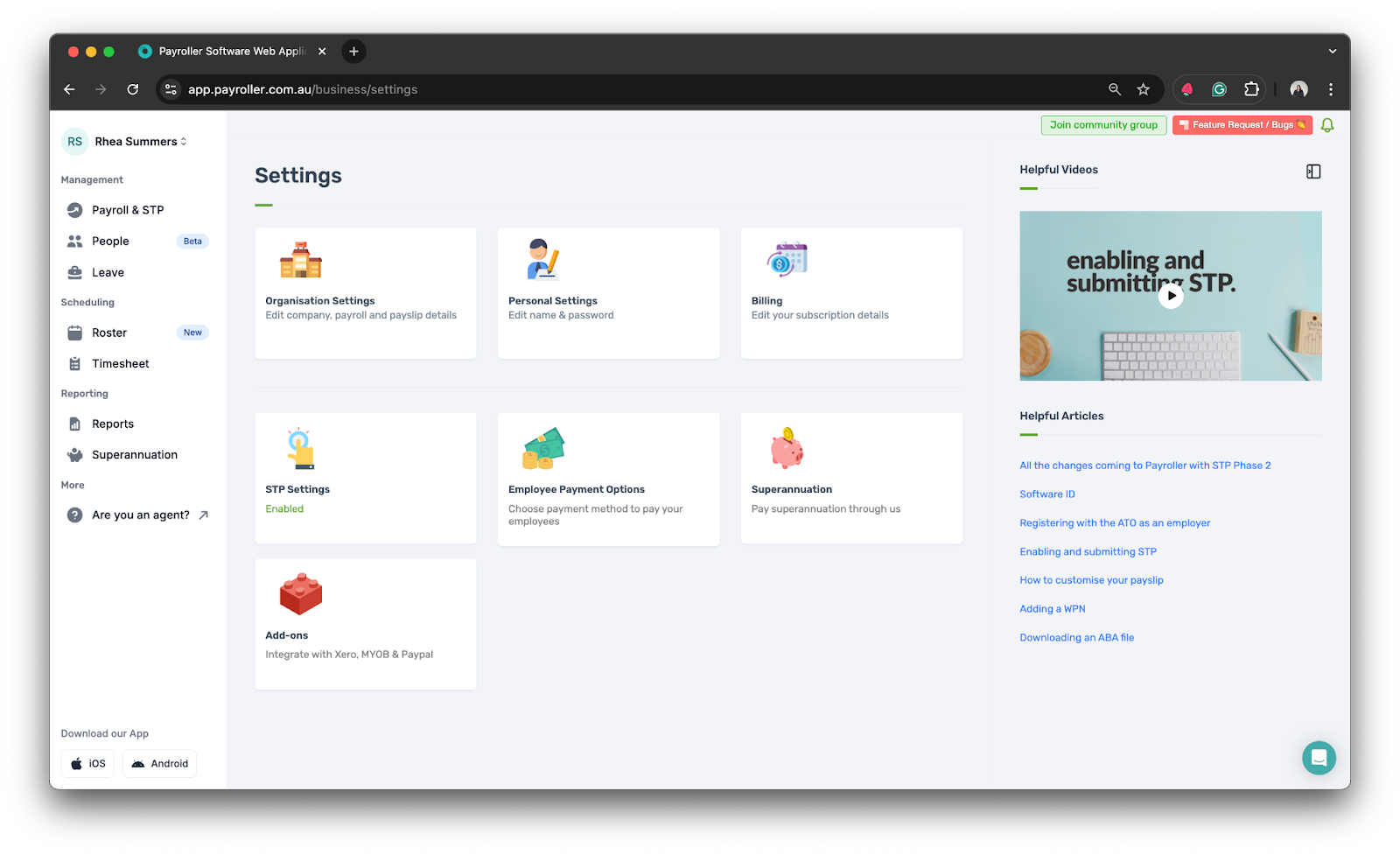
Task: Open the chat support bubble
Action: 1319,758
